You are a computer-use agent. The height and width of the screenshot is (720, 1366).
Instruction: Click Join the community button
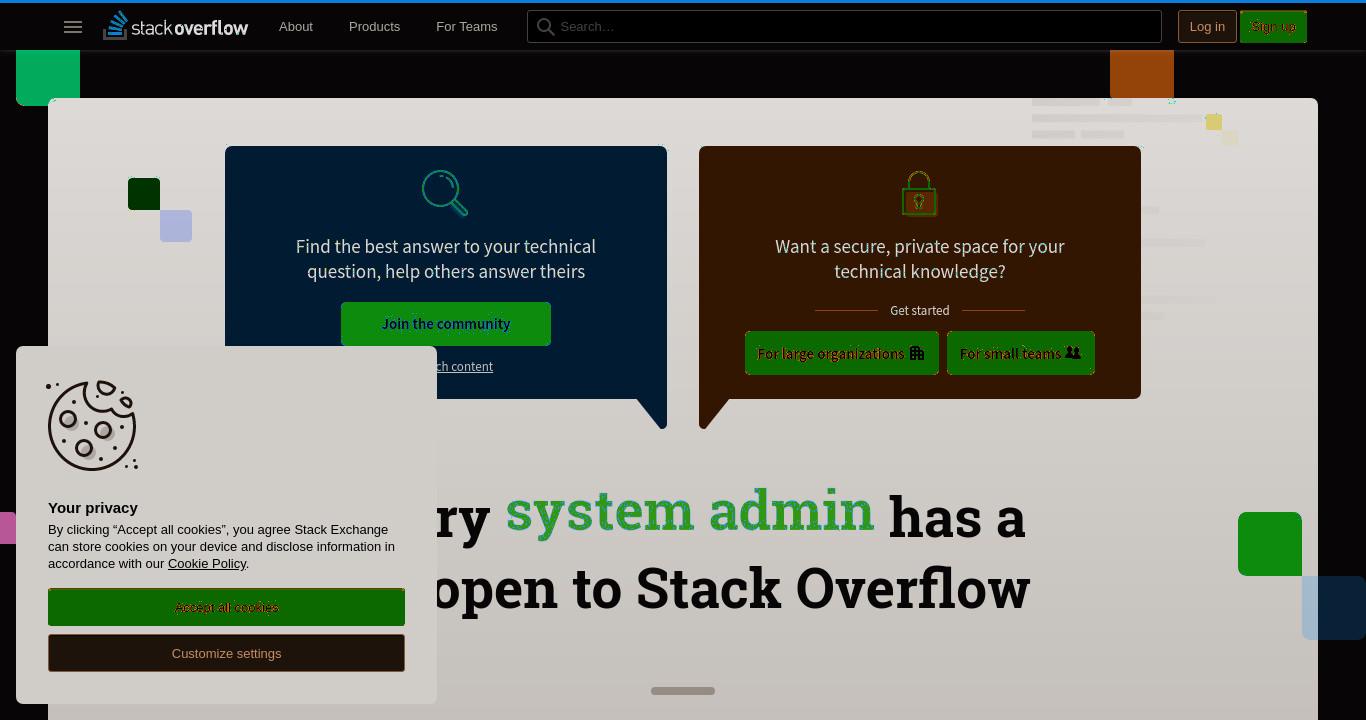click(446, 324)
